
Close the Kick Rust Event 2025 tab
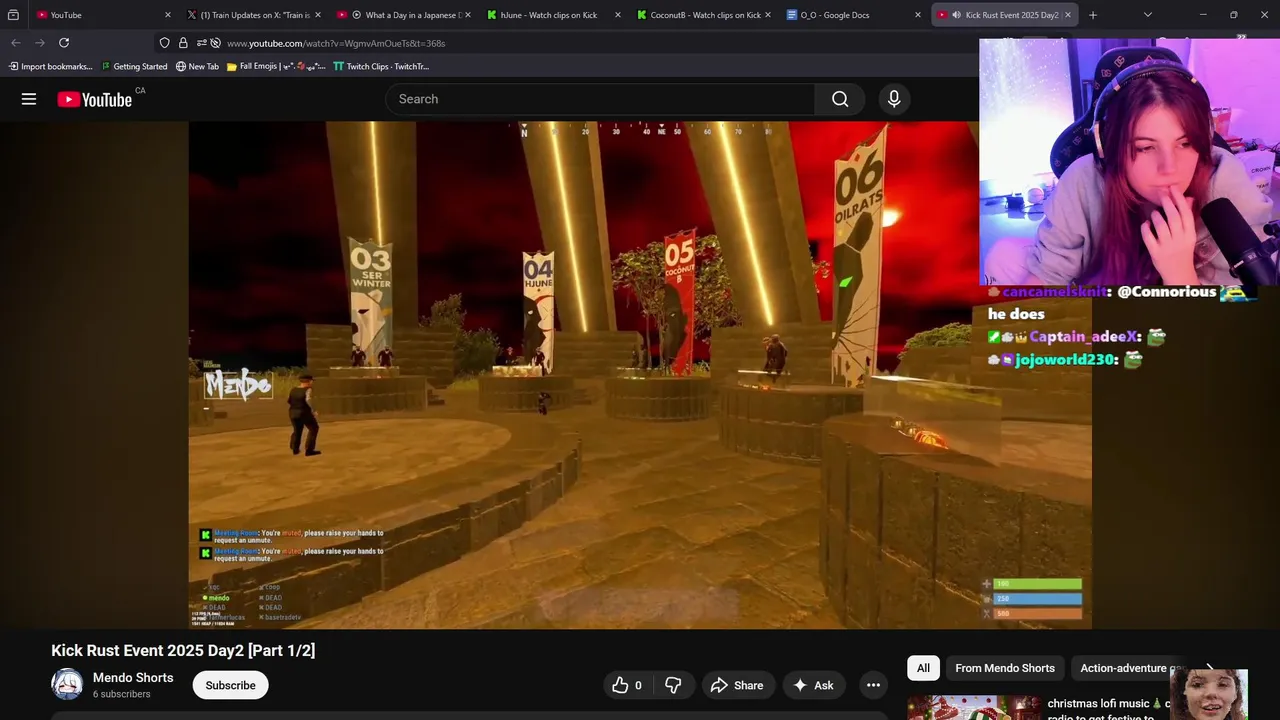(x=1068, y=15)
